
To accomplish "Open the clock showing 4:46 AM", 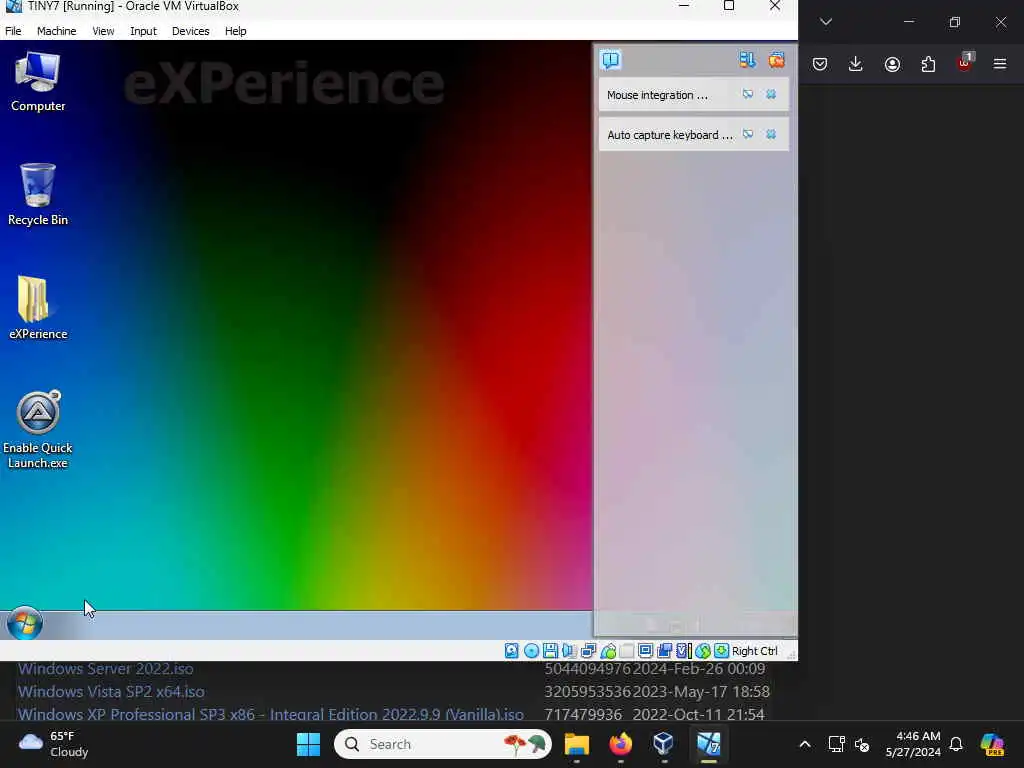I will (x=913, y=744).
